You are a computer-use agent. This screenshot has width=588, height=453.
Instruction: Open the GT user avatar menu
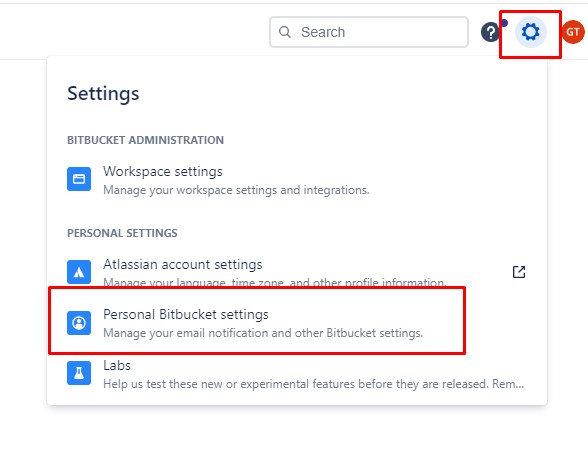click(573, 32)
